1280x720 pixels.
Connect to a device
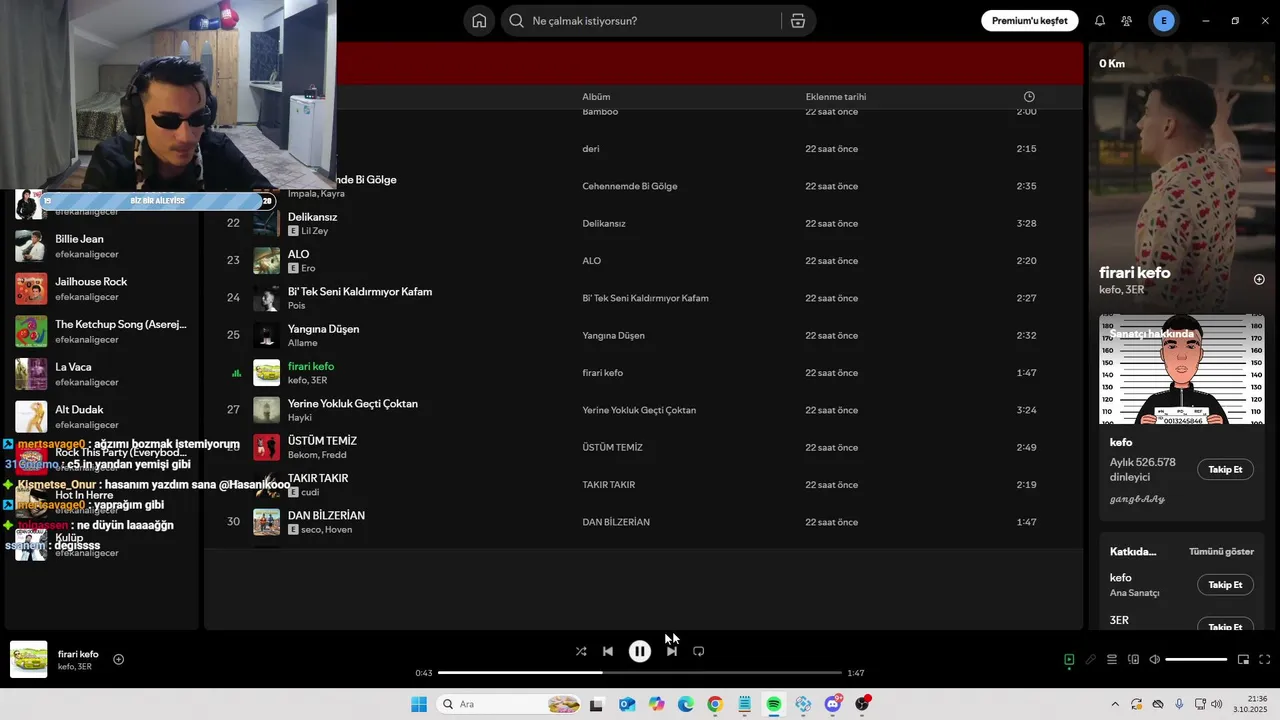[1134, 660]
